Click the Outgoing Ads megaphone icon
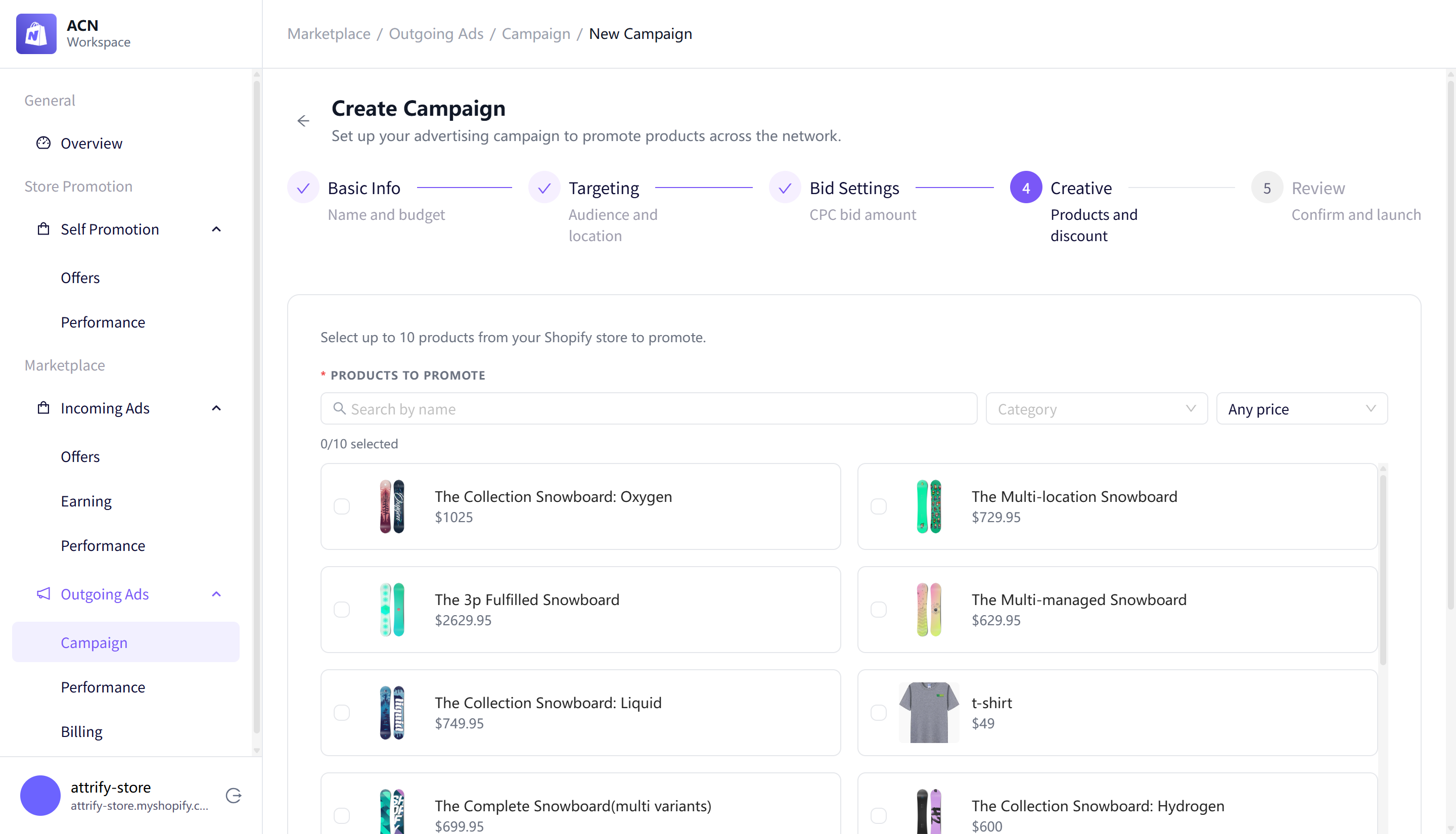 (x=43, y=593)
